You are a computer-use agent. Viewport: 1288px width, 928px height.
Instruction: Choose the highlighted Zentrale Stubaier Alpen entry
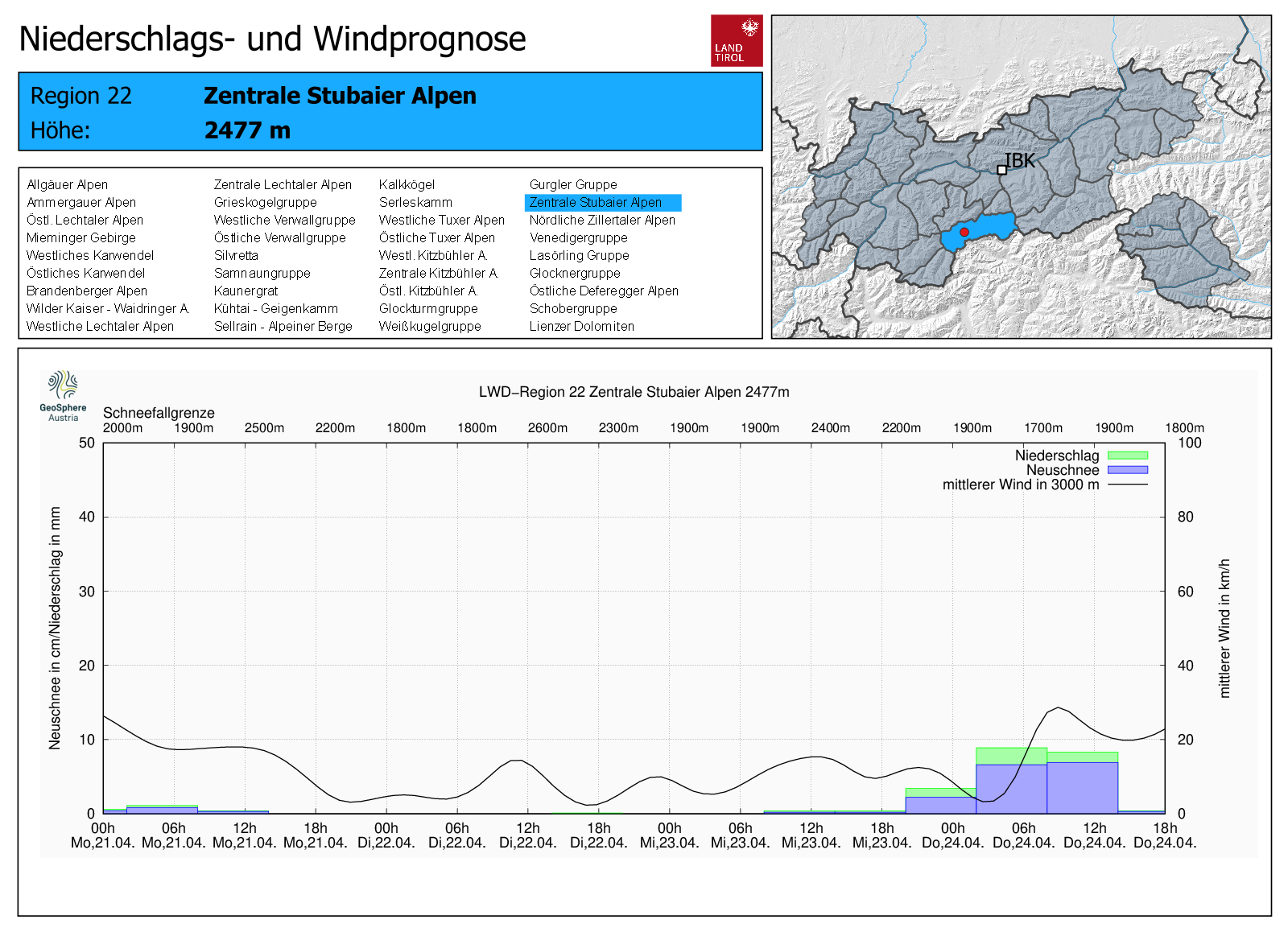tap(596, 203)
